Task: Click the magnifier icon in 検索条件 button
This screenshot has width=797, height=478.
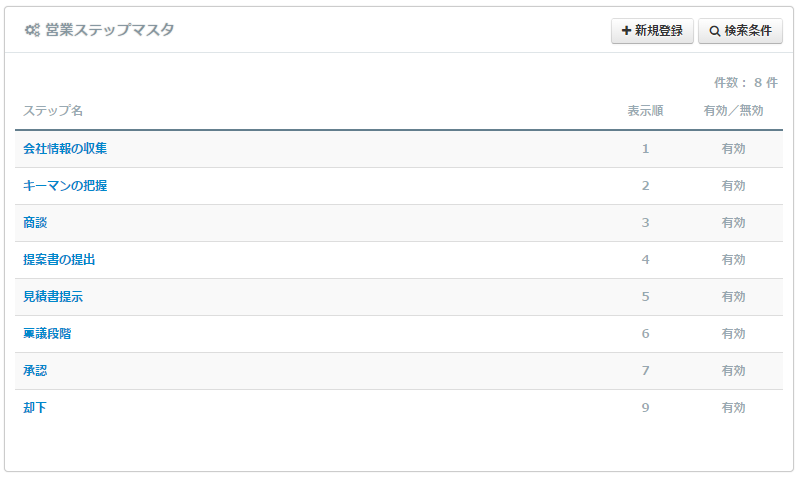Action: [x=714, y=31]
